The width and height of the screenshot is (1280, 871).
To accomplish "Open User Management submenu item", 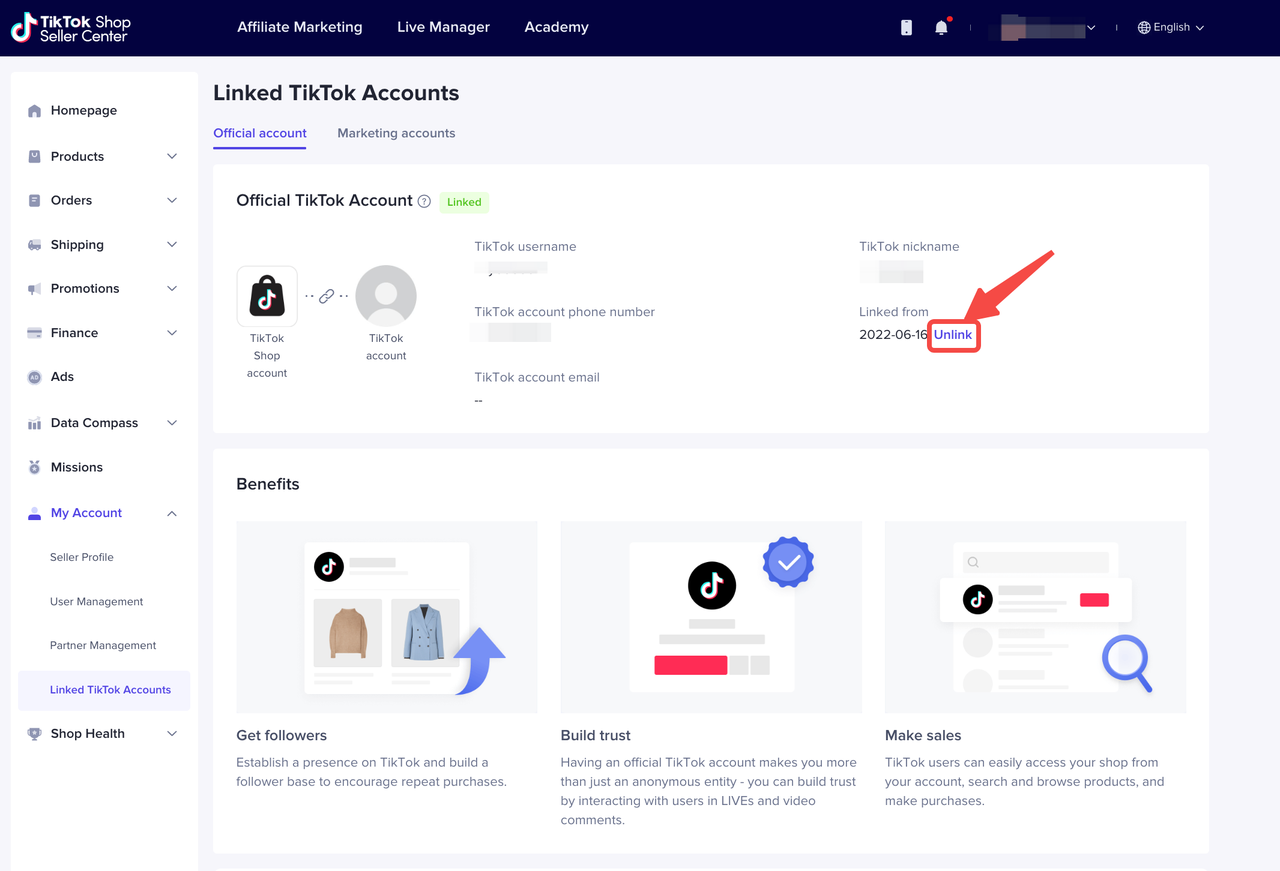I will [x=97, y=602].
